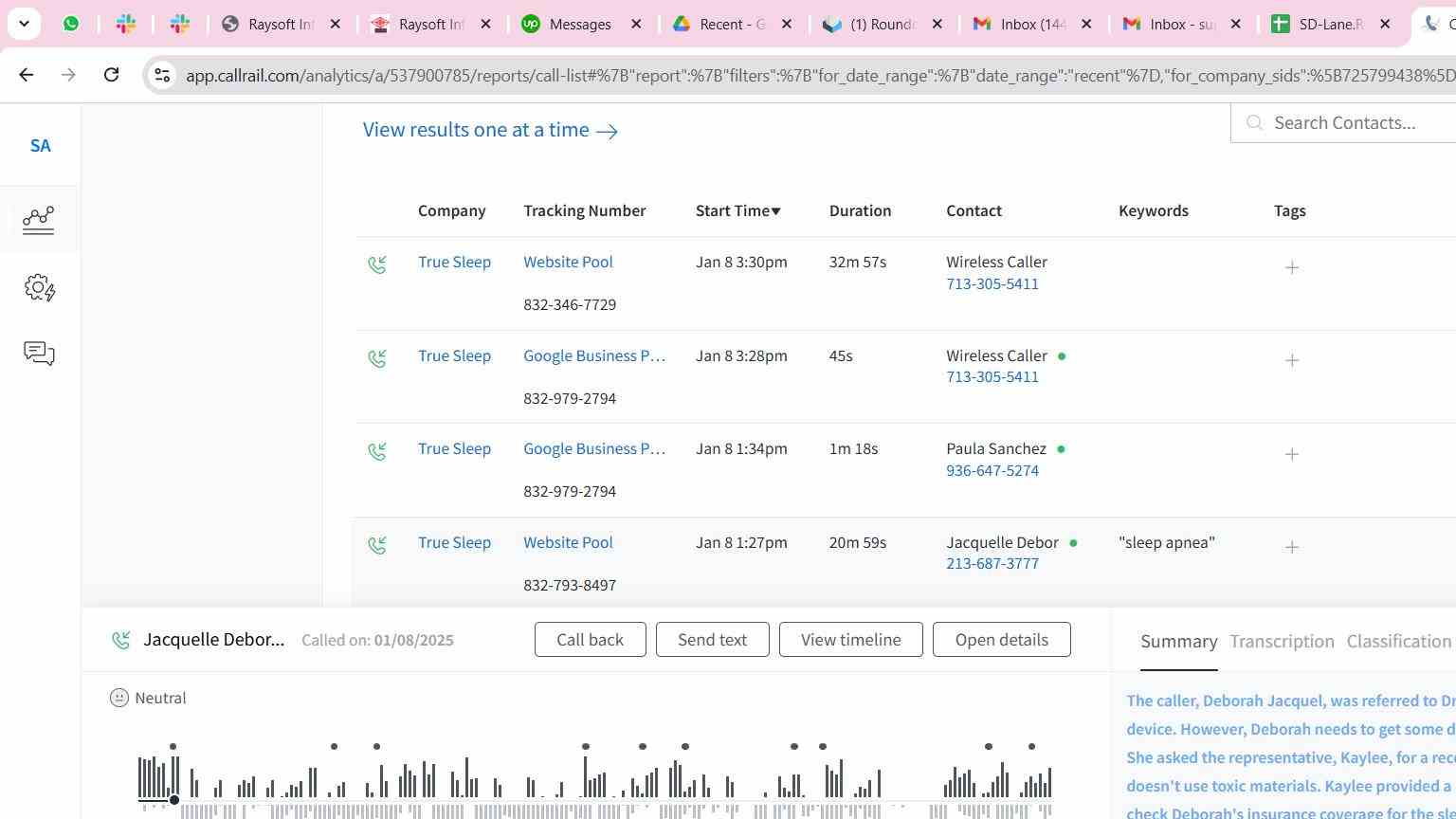Open Google Business P… link in 3:28pm row

click(594, 355)
